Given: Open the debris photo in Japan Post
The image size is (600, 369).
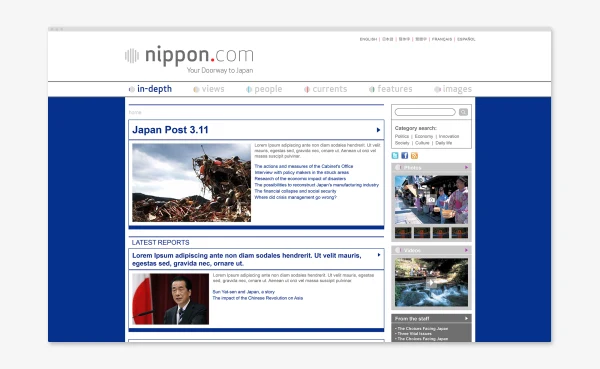Looking at the screenshot, I should coord(191,183).
